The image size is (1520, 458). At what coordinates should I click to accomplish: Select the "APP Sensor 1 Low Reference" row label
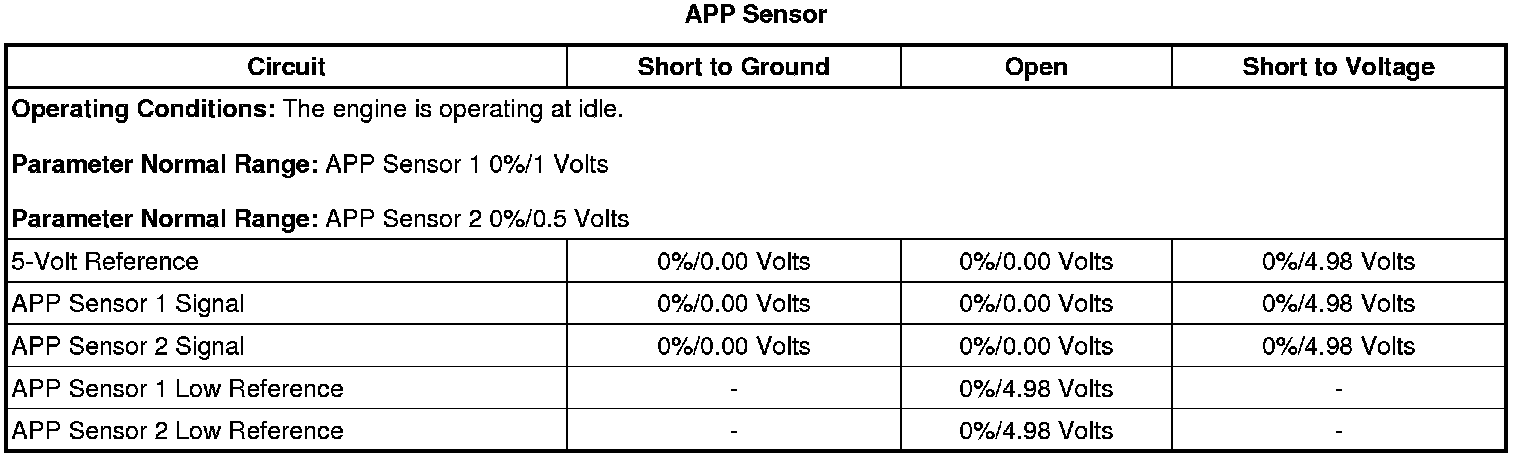pos(177,388)
